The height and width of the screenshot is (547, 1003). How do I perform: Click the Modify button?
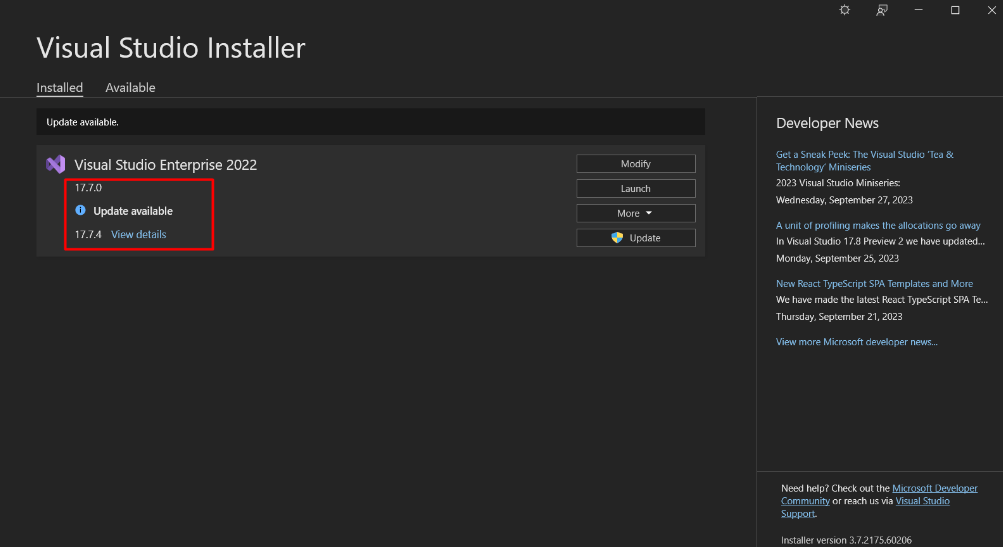tap(636, 164)
